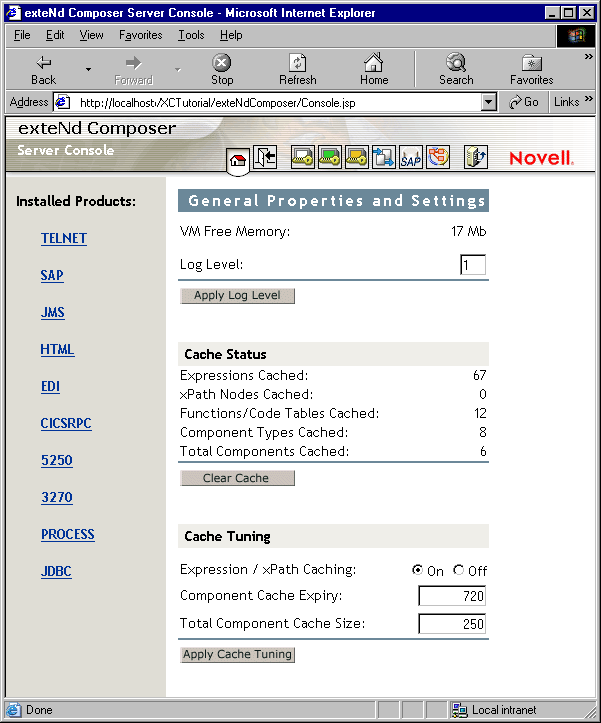Image resolution: width=601 pixels, height=723 pixels.
Task: Open the white-screen key icon
Action: click(x=303, y=157)
